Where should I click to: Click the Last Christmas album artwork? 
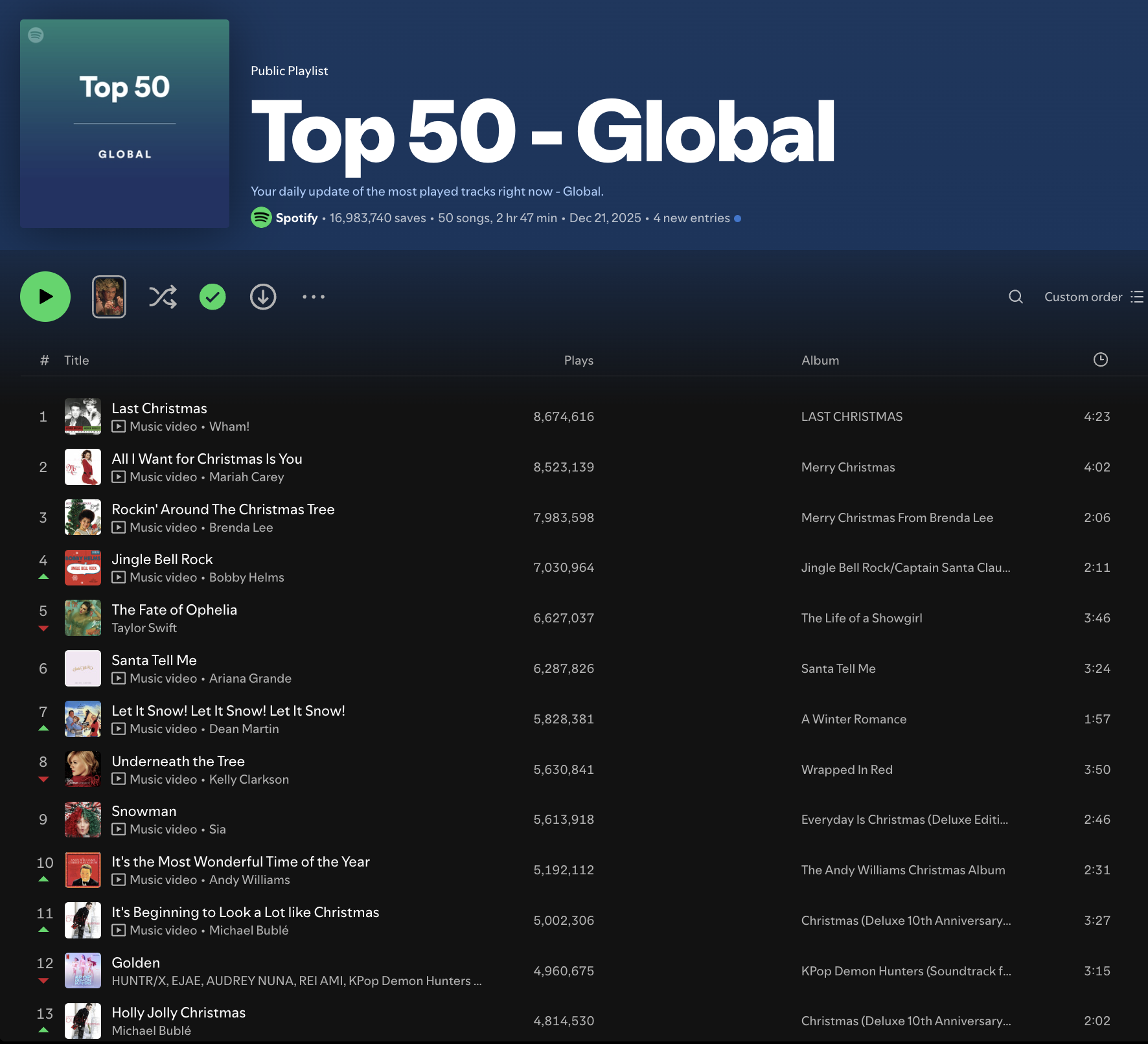tap(83, 416)
